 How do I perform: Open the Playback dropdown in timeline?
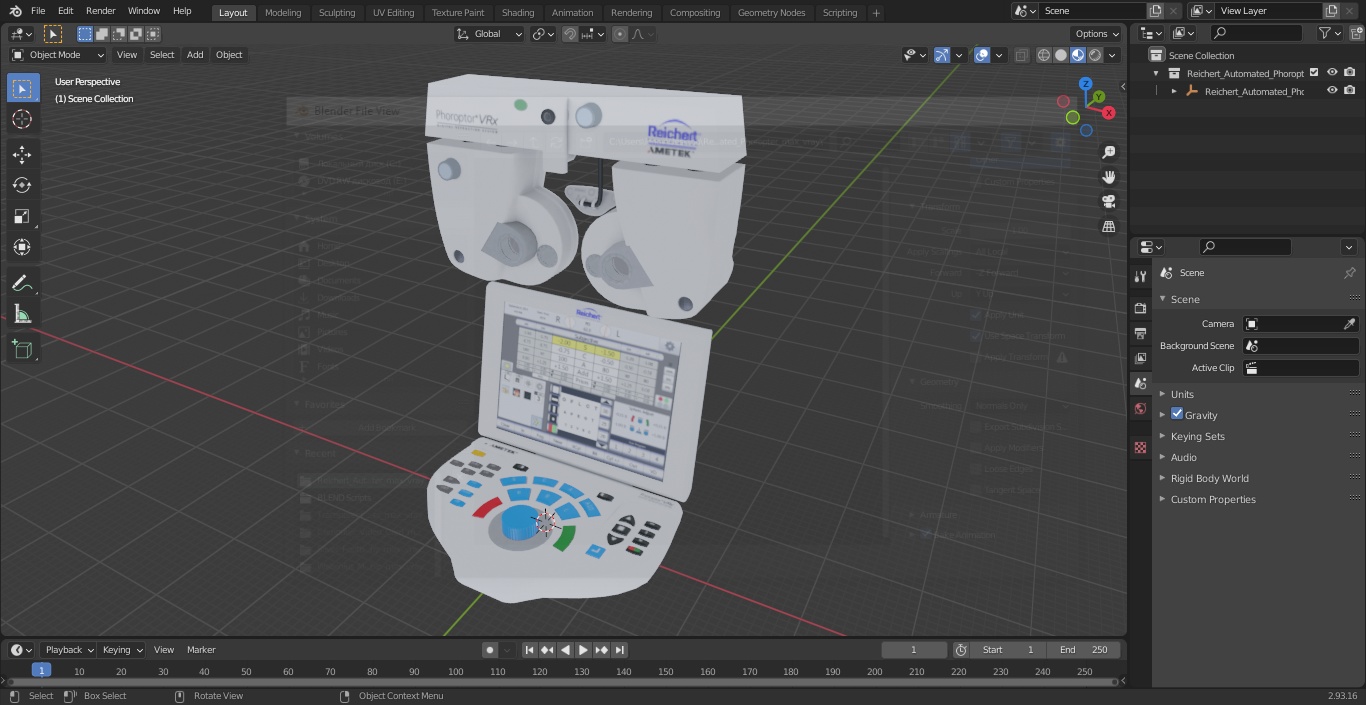[x=69, y=650]
